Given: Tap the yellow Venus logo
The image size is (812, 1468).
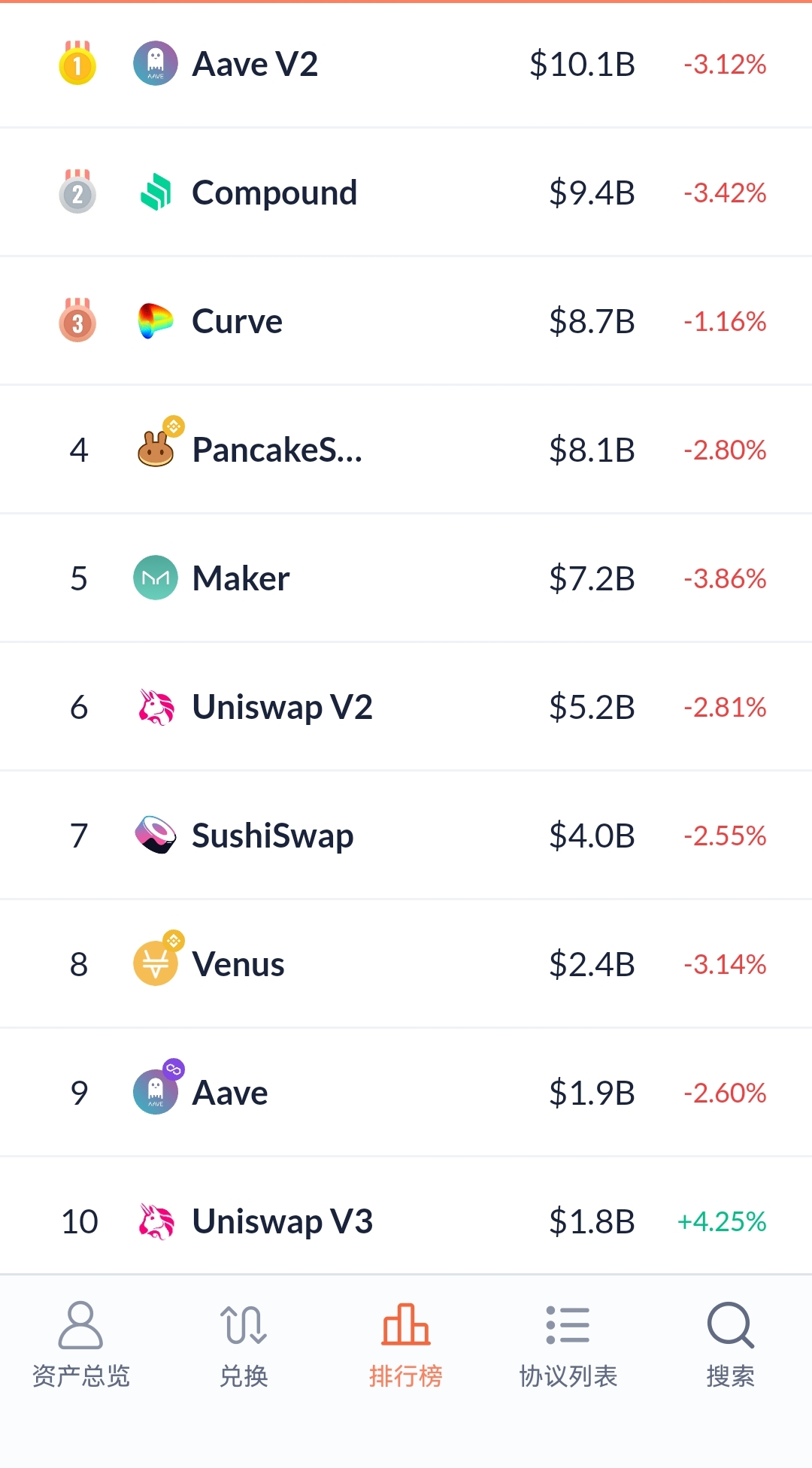Looking at the screenshot, I should [156, 963].
